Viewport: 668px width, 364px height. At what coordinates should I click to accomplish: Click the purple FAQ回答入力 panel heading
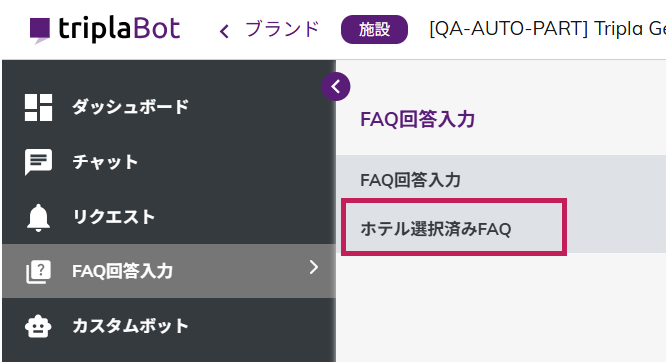[418, 119]
